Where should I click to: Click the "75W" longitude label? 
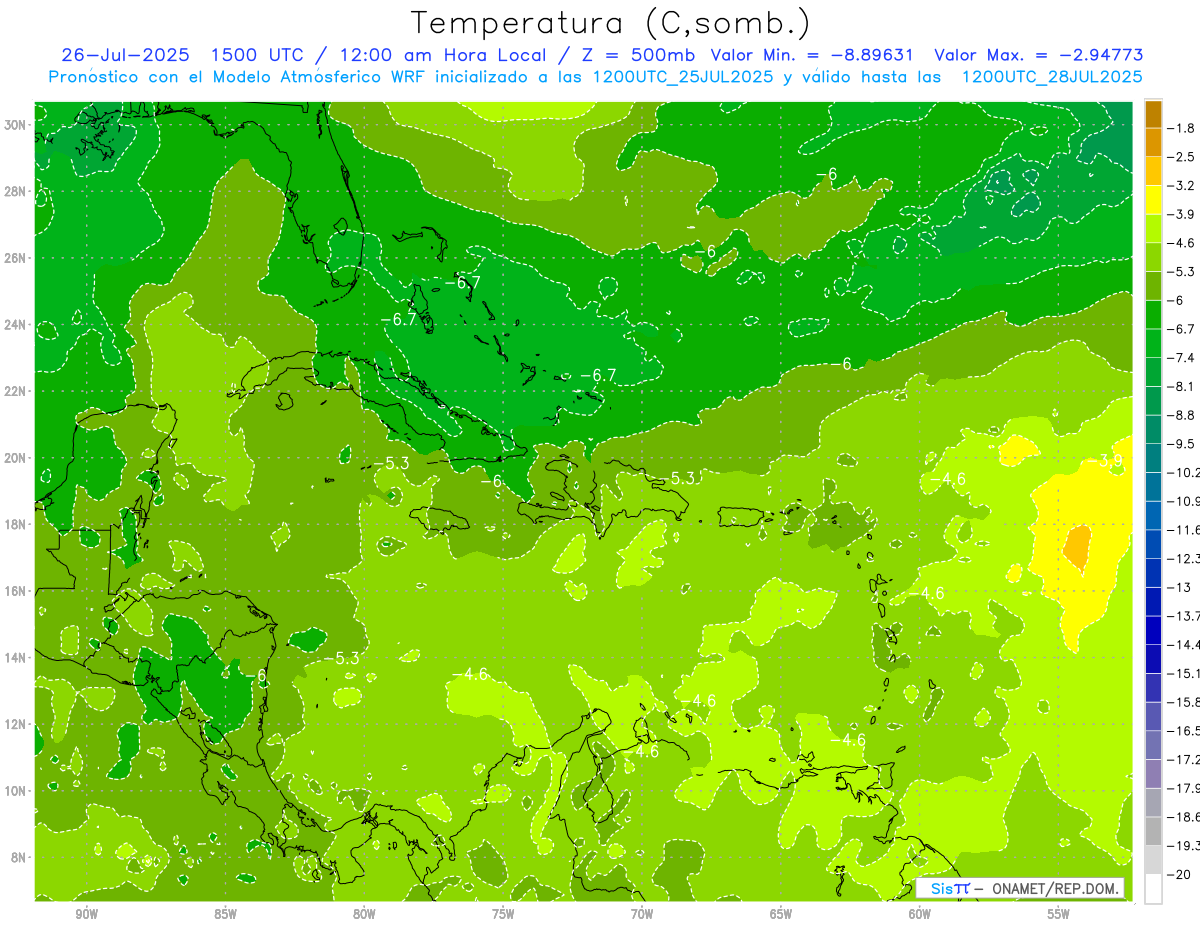tap(503, 914)
